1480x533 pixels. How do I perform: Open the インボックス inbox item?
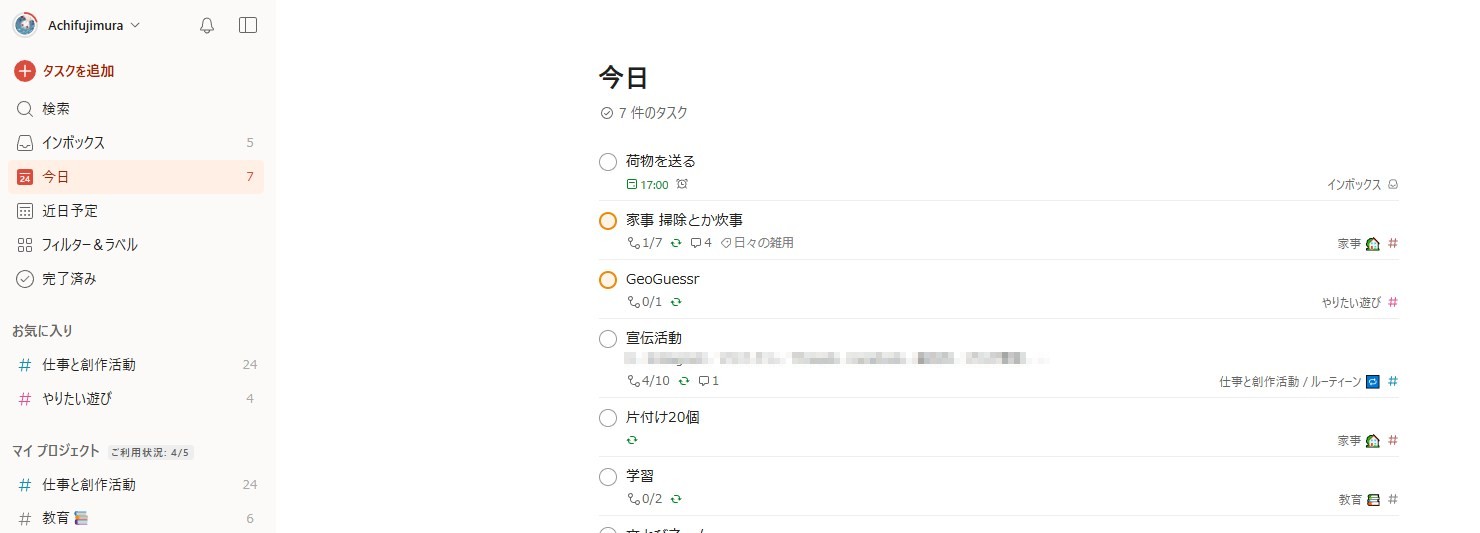click(x=136, y=142)
